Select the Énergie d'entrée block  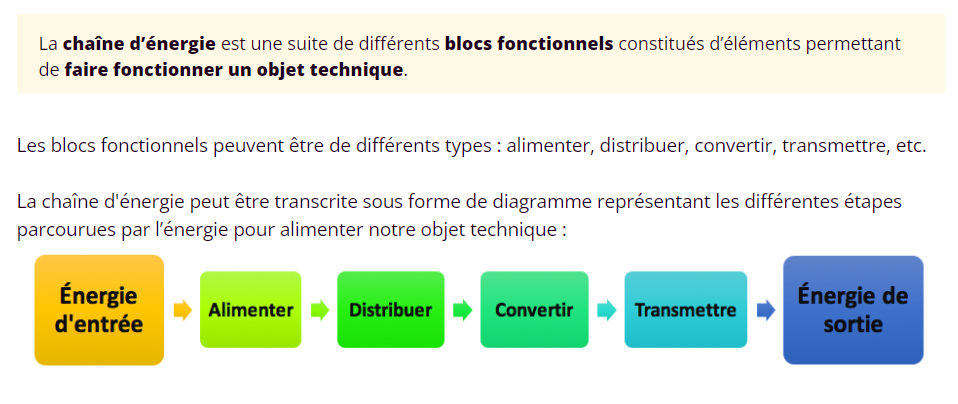coord(99,310)
